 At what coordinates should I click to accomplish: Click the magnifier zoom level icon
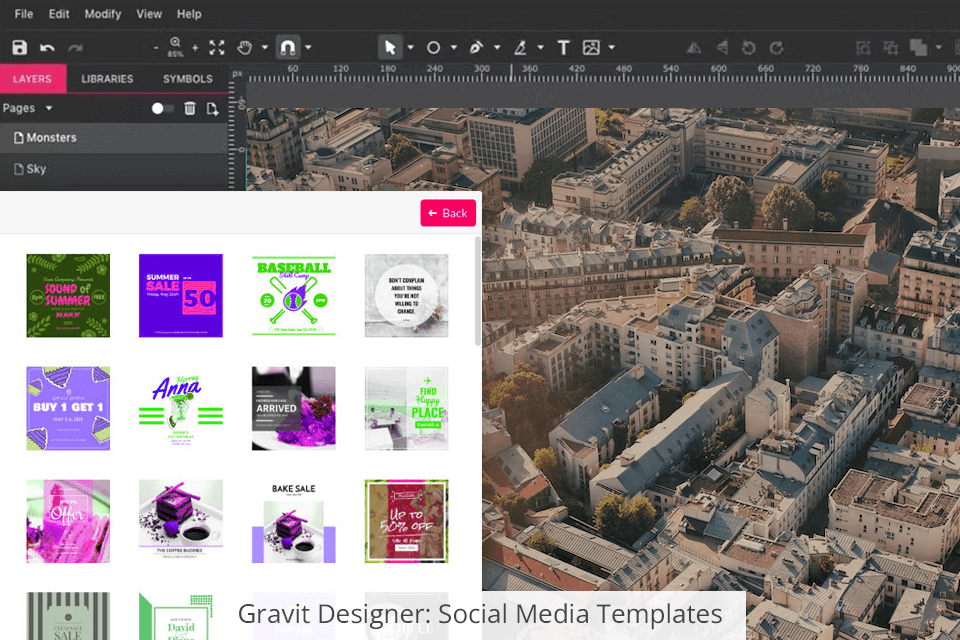(x=175, y=47)
